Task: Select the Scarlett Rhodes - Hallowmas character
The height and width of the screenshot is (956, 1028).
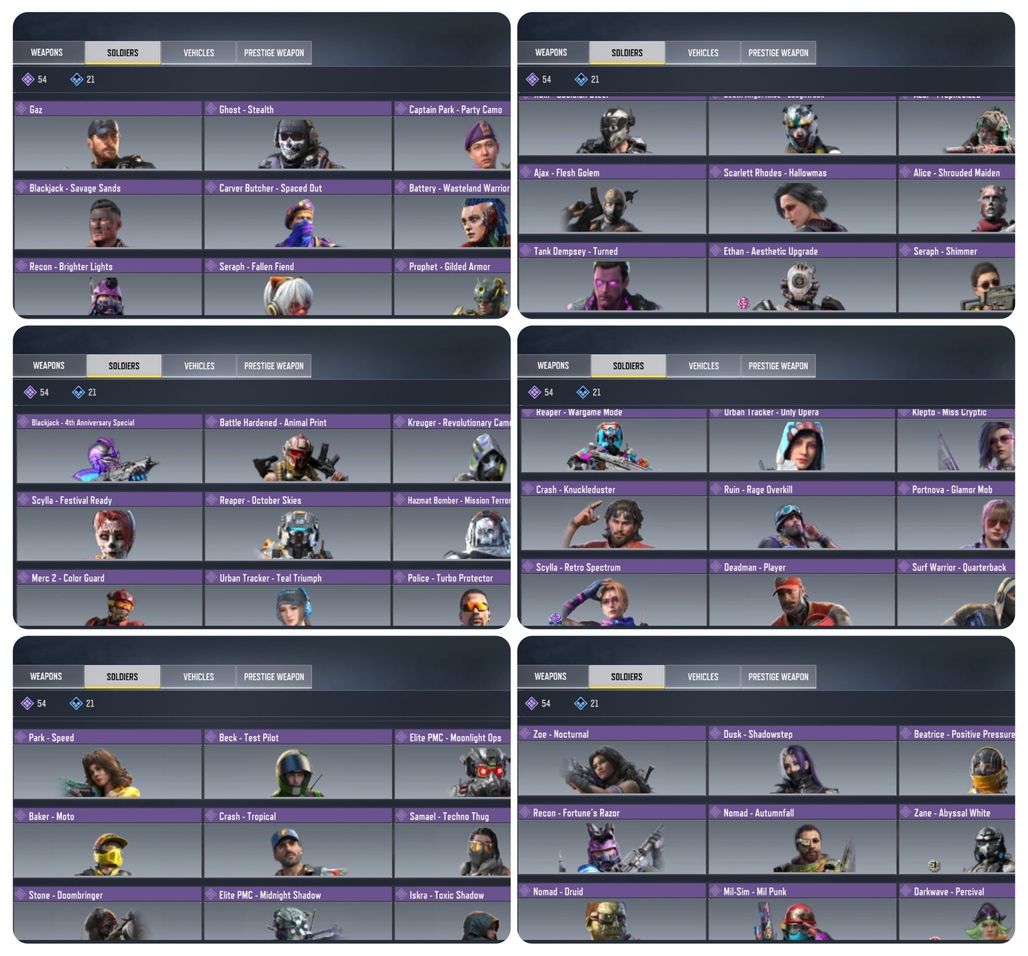Action: [802, 199]
